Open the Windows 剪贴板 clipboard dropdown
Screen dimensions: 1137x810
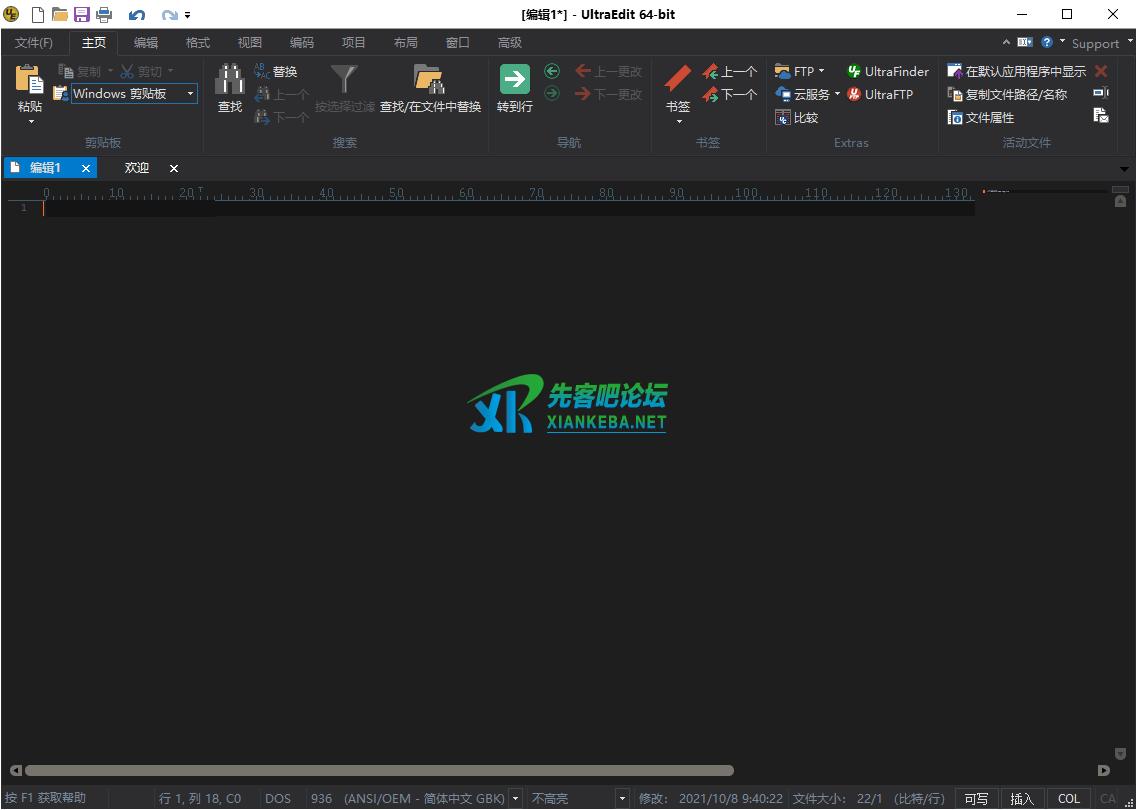pyautogui.click(x=190, y=94)
